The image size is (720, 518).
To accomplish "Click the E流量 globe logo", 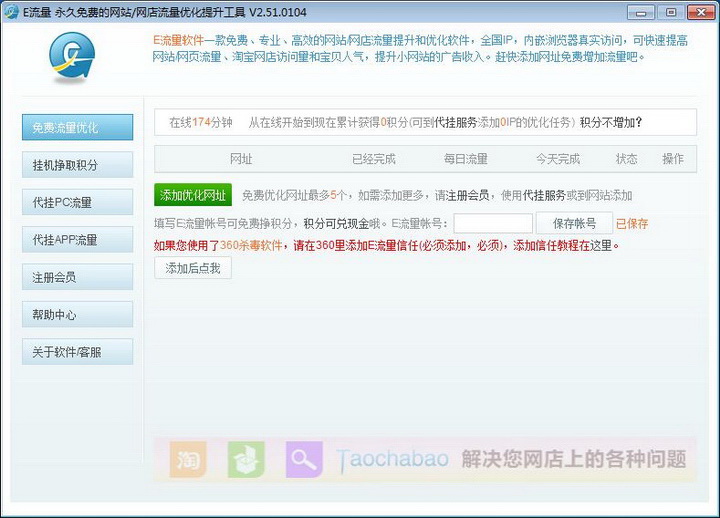I will tap(72, 57).
